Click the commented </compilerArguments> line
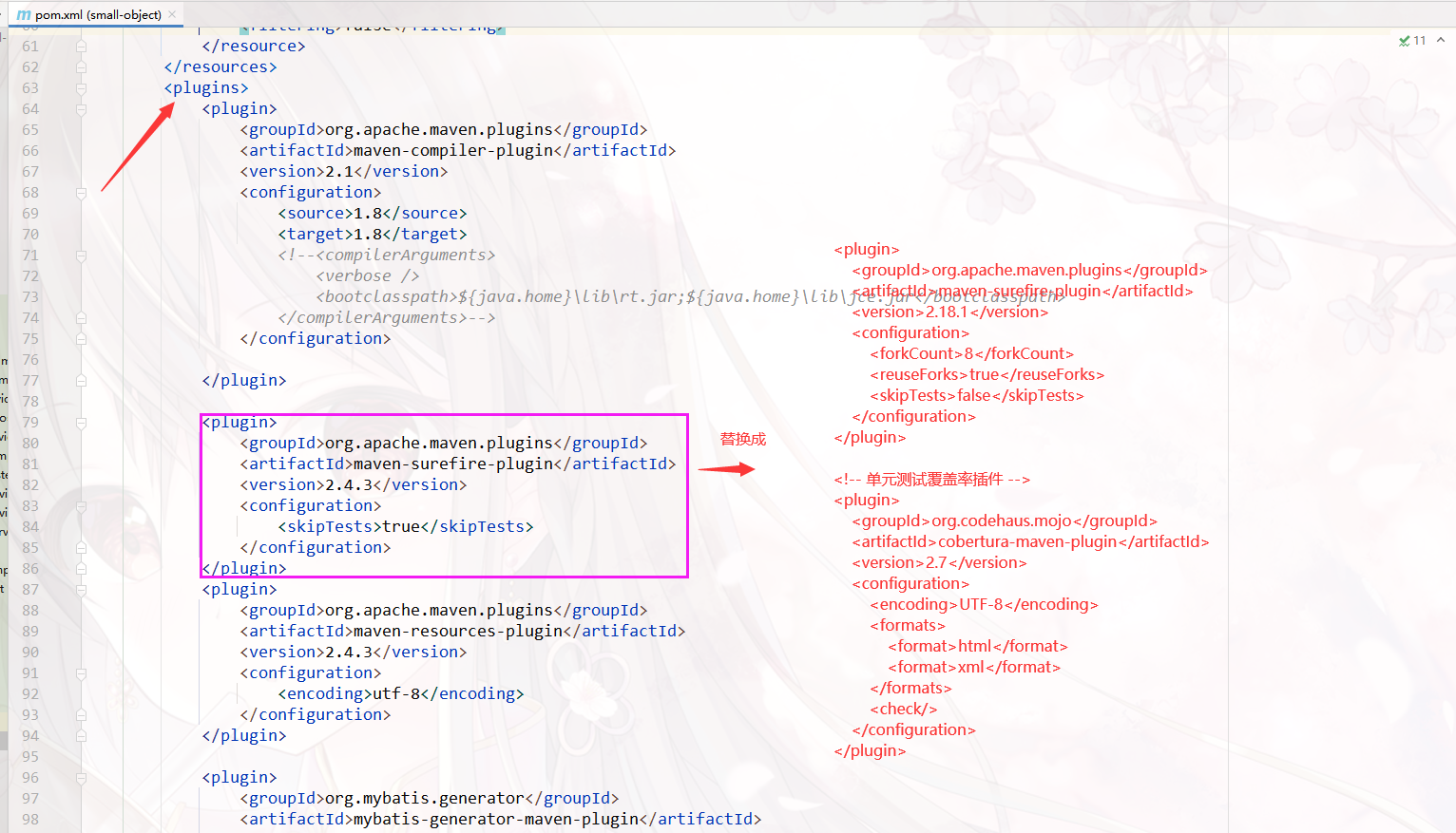The width and height of the screenshot is (1456, 833). pos(387,317)
